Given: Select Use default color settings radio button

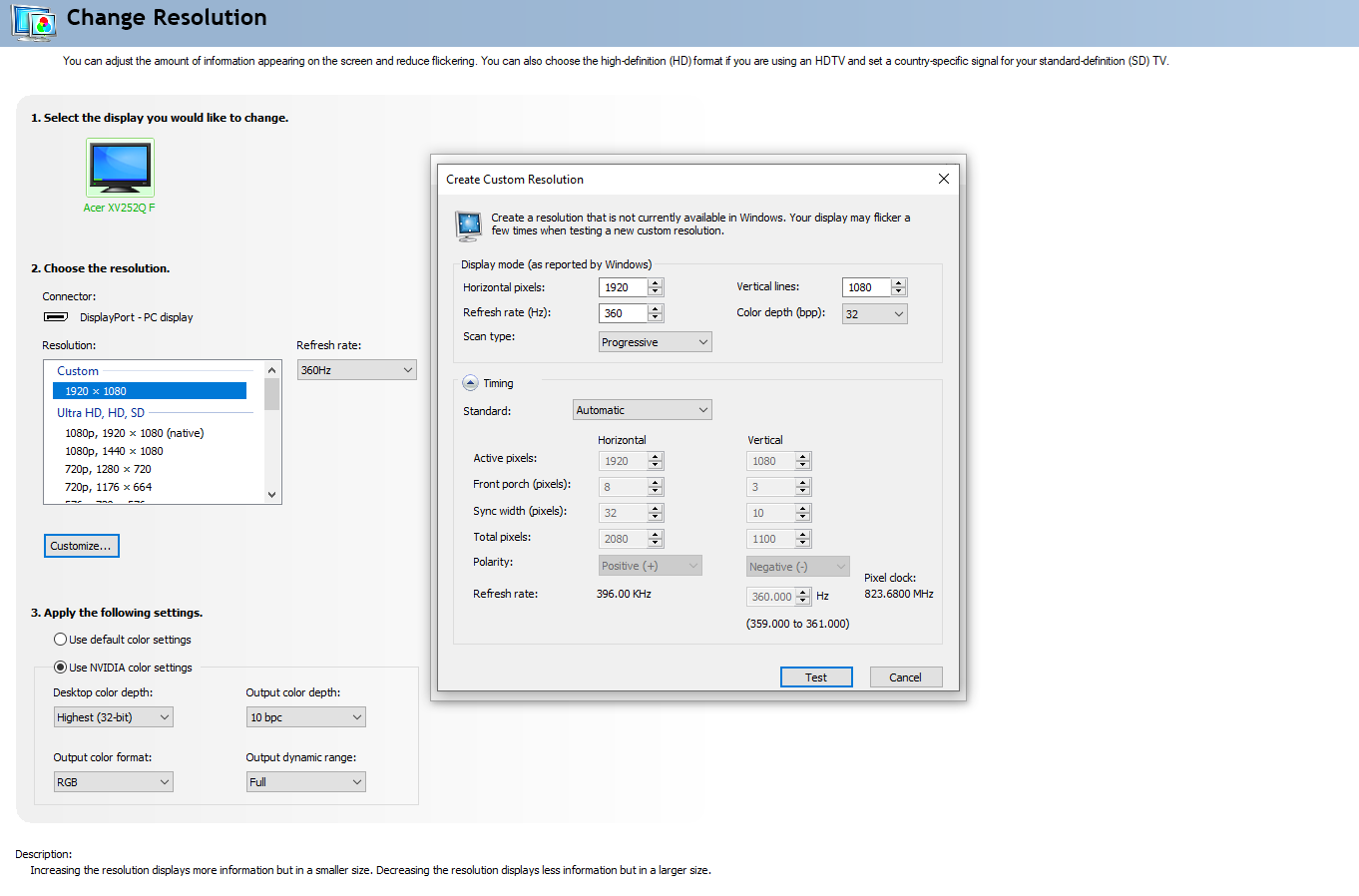Looking at the screenshot, I should [61, 640].
